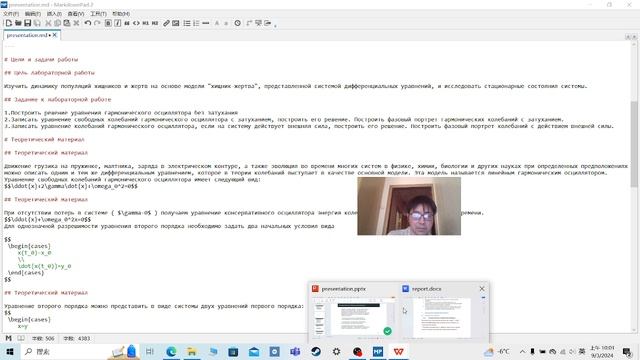Click the heading line 'Цели и задачи работы'
The width and height of the screenshot is (640, 360).
click(41, 60)
